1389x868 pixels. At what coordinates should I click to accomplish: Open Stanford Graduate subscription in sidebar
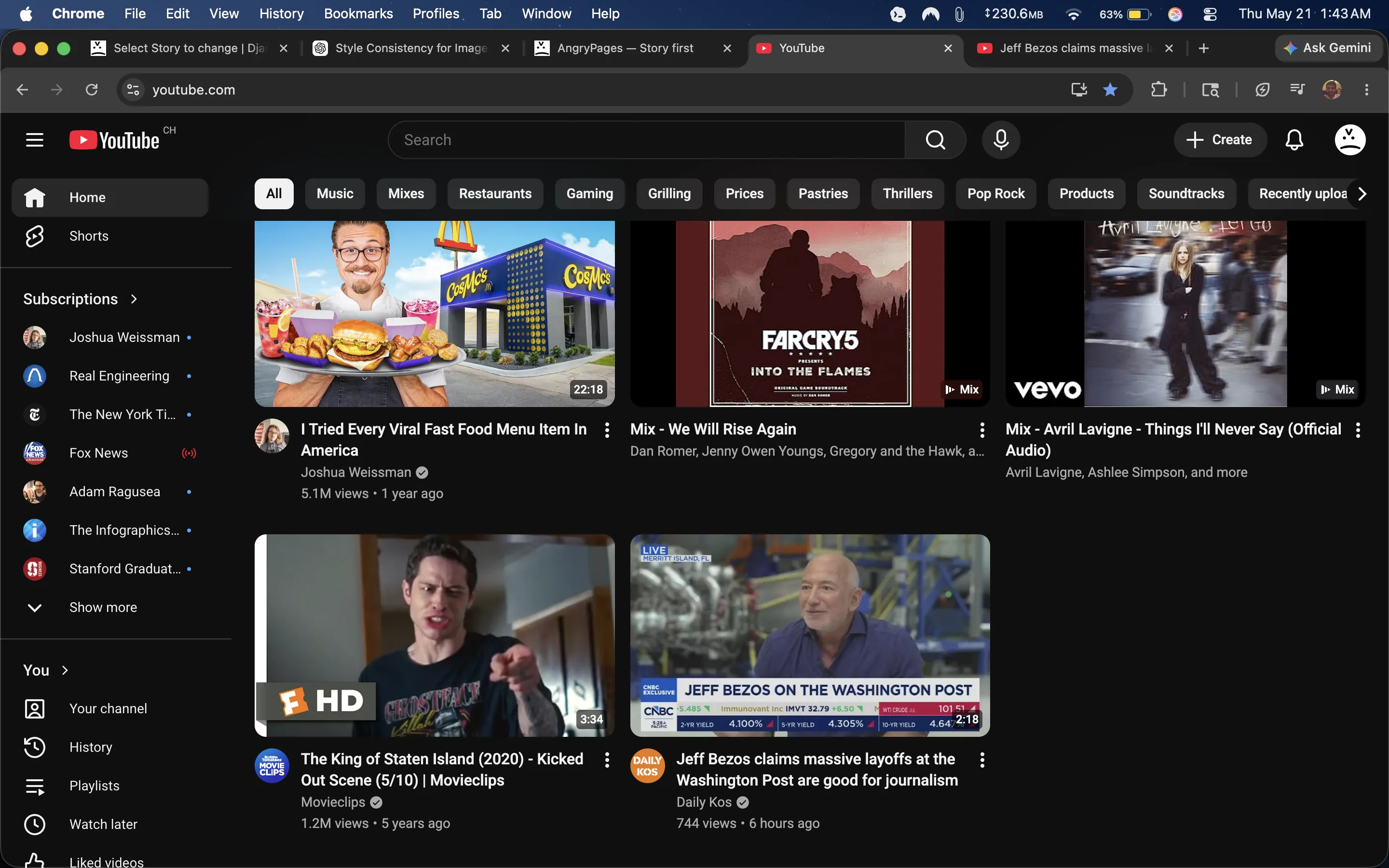point(109,569)
